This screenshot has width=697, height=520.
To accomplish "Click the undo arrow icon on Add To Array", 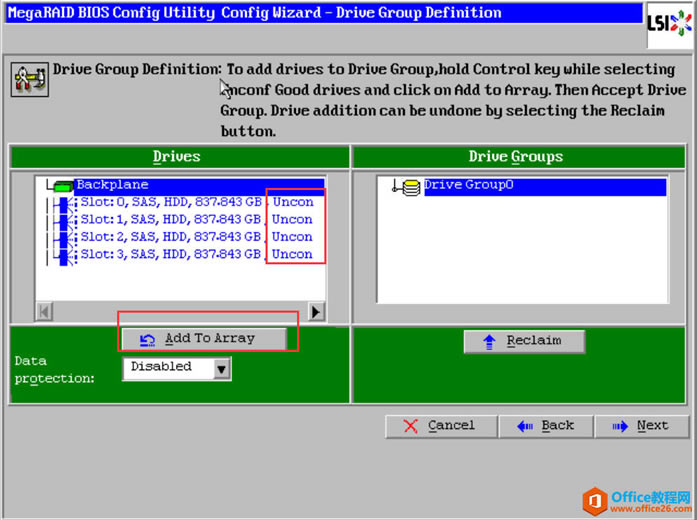I will 147,340.
